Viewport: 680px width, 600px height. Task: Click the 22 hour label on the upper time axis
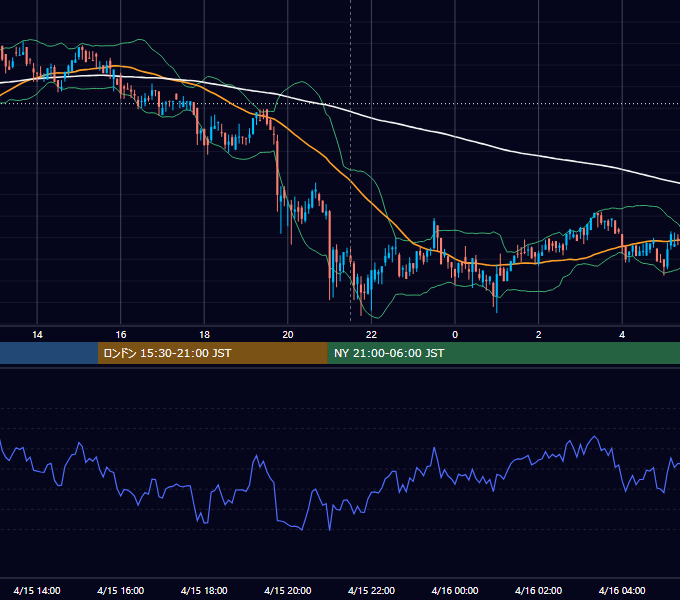(x=371, y=335)
